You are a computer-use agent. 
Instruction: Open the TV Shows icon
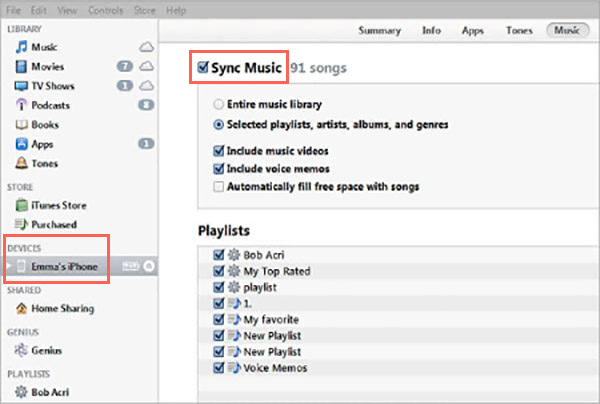[21, 86]
